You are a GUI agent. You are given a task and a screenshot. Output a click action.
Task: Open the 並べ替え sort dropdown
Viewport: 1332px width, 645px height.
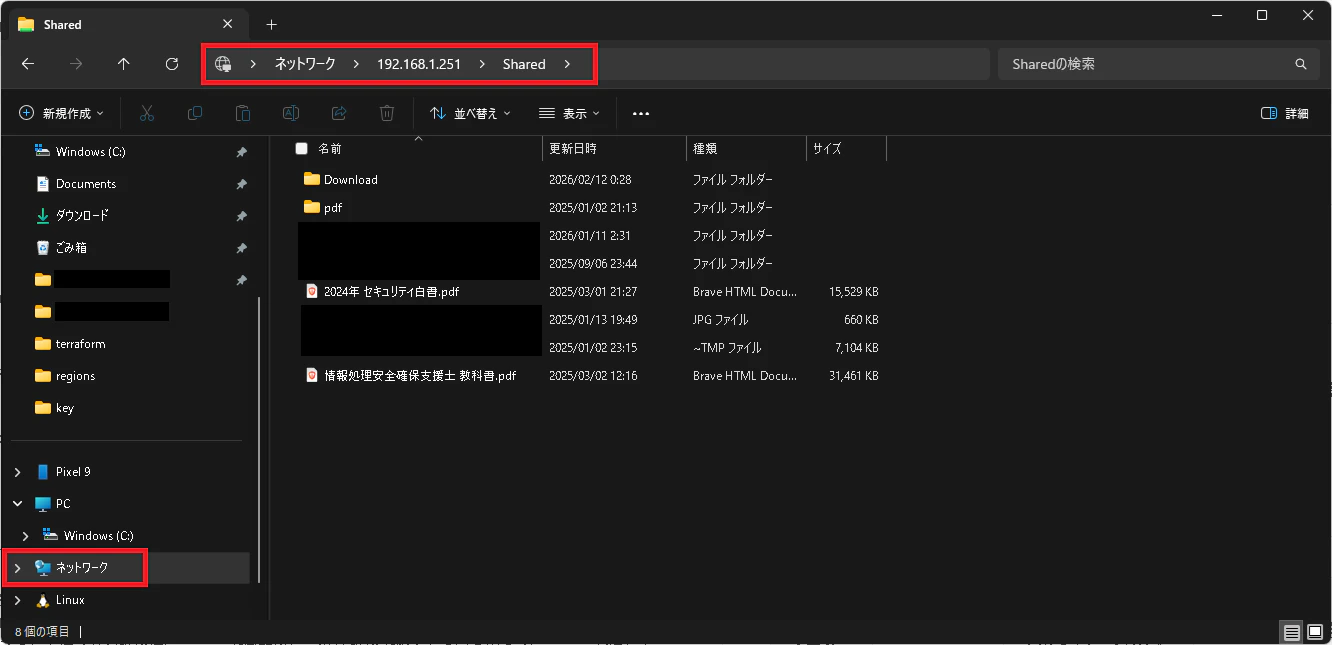point(470,113)
